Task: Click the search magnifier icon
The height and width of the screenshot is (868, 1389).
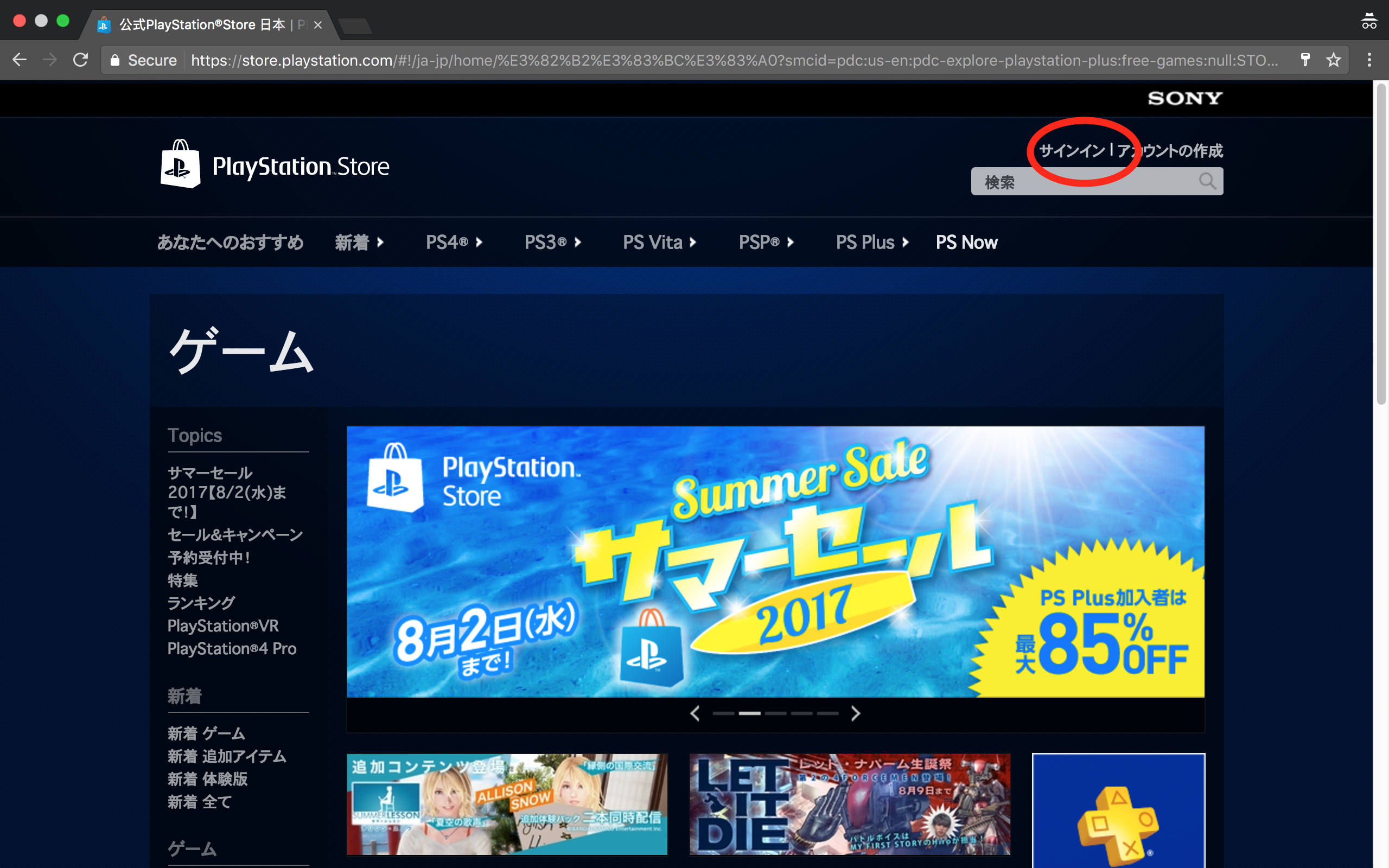Action: point(1207,181)
